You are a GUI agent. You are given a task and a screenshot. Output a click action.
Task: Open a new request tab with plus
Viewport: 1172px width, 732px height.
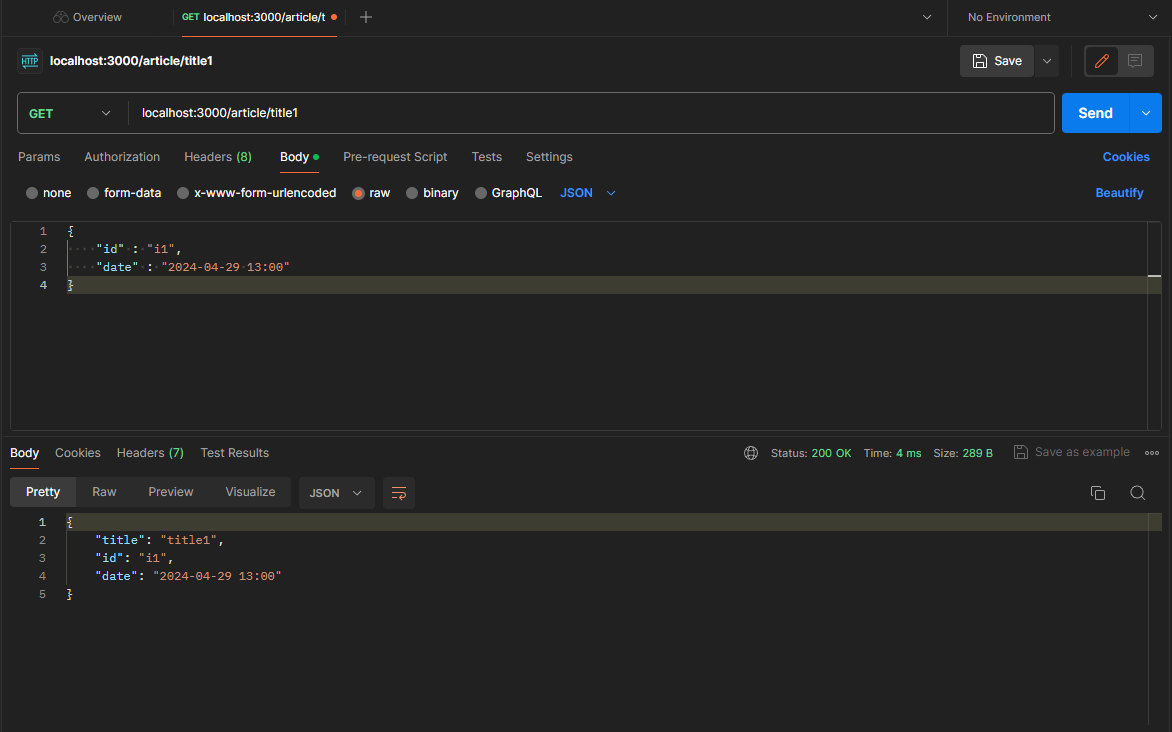[366, 17]
